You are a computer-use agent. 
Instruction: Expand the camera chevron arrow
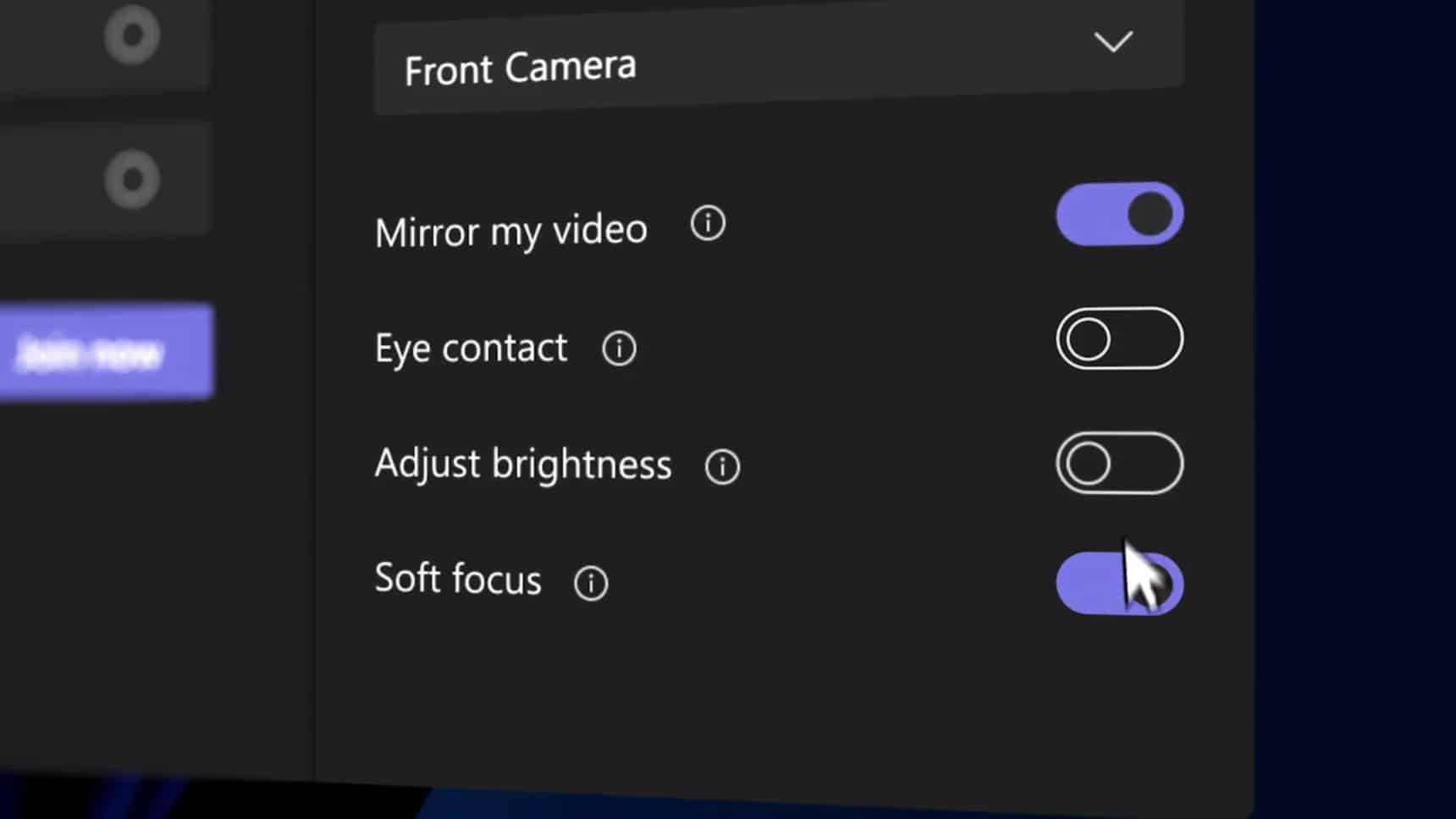point(1112,41)
